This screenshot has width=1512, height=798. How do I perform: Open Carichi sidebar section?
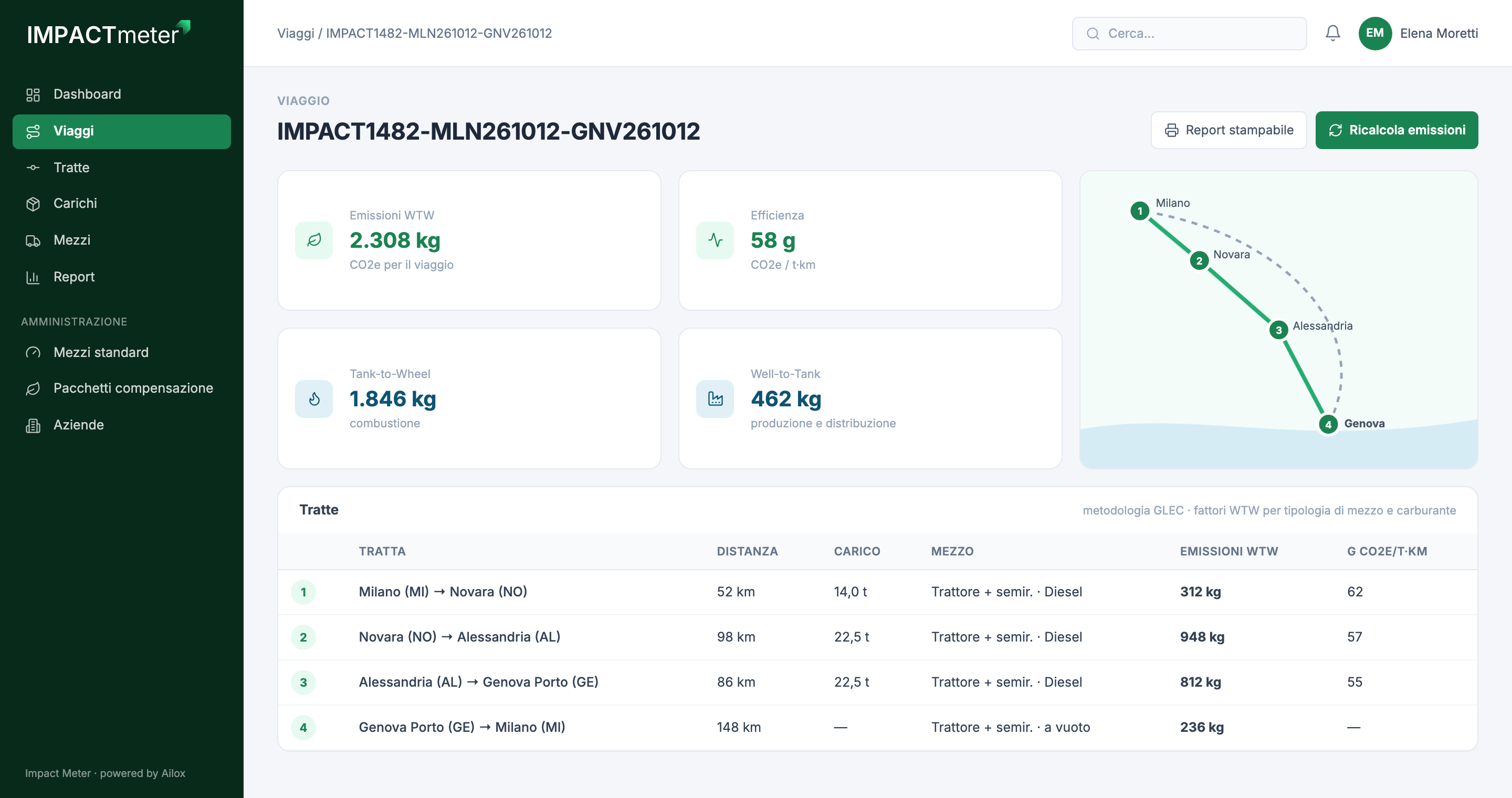click(x=121, y=204)
